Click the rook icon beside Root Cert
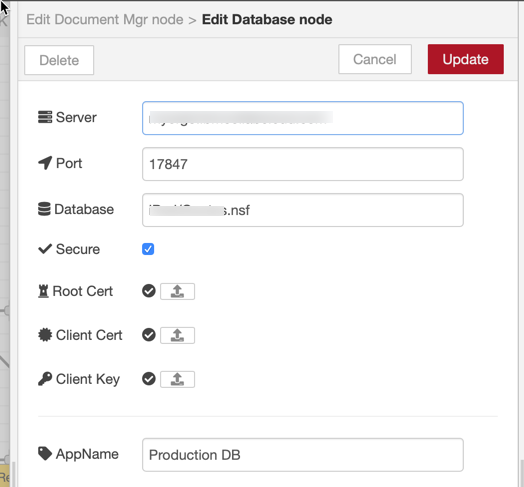 pos(43,291)
